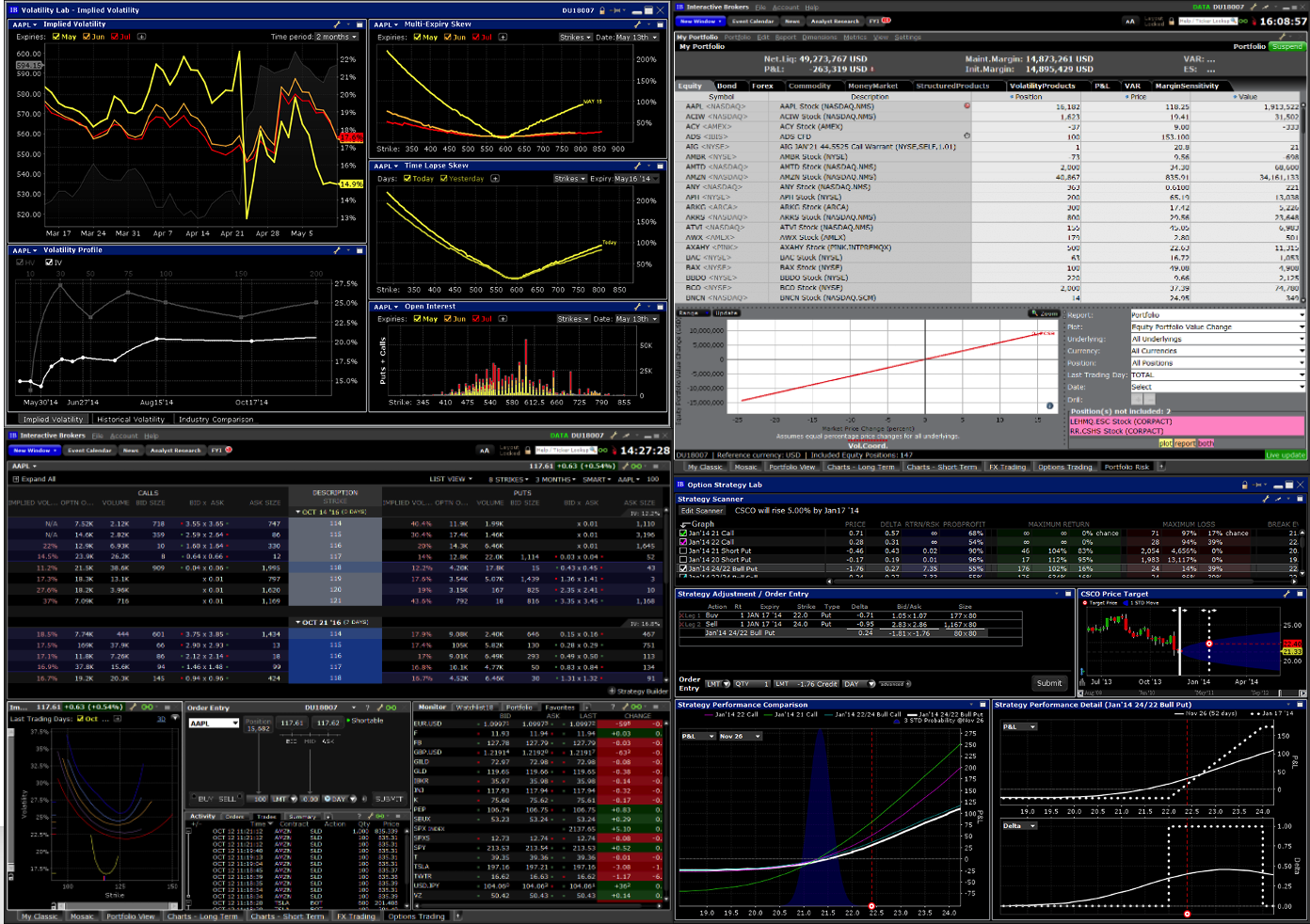This screenshot has height=924, width=1310.
Task: Open Expiry May16 '14 dropdown
Action: pyautogui.click(x=635, y=178)
